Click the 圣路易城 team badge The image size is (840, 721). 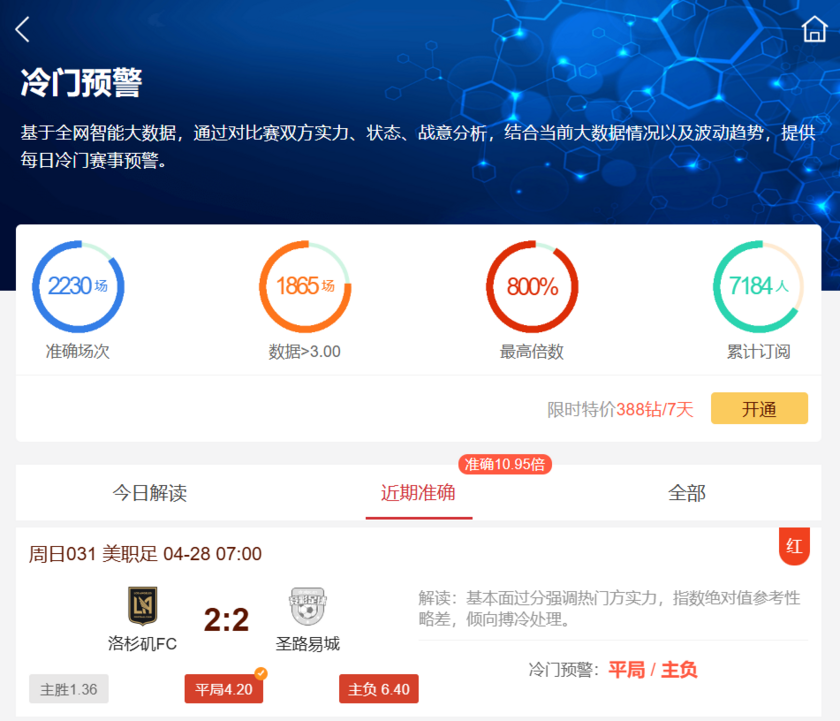[x=308, y=606]
